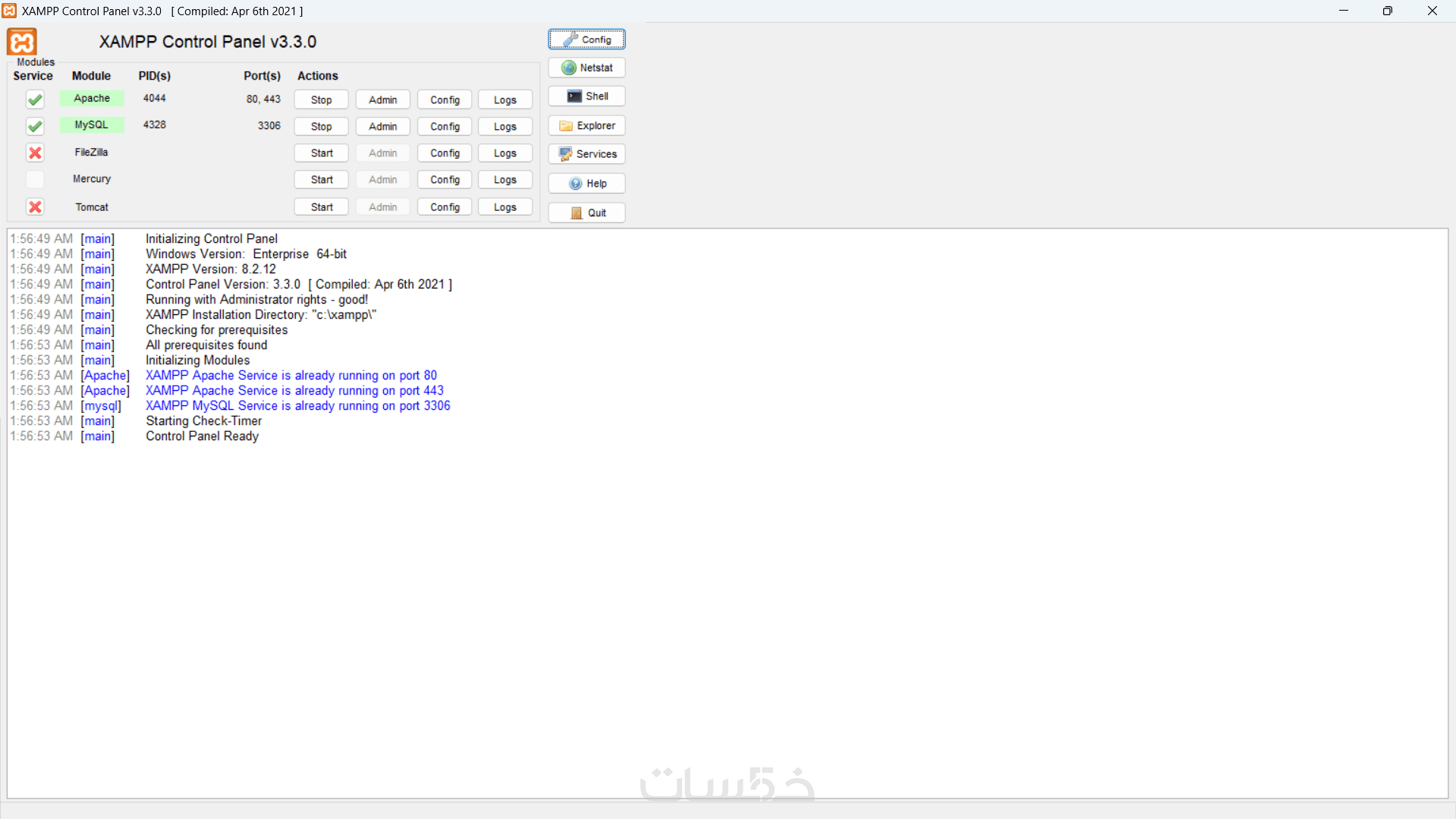Image resolution: width=1456 pixels, height=819 pixels.
Task: Click MySQL port 3306
Action: [269, 125]
